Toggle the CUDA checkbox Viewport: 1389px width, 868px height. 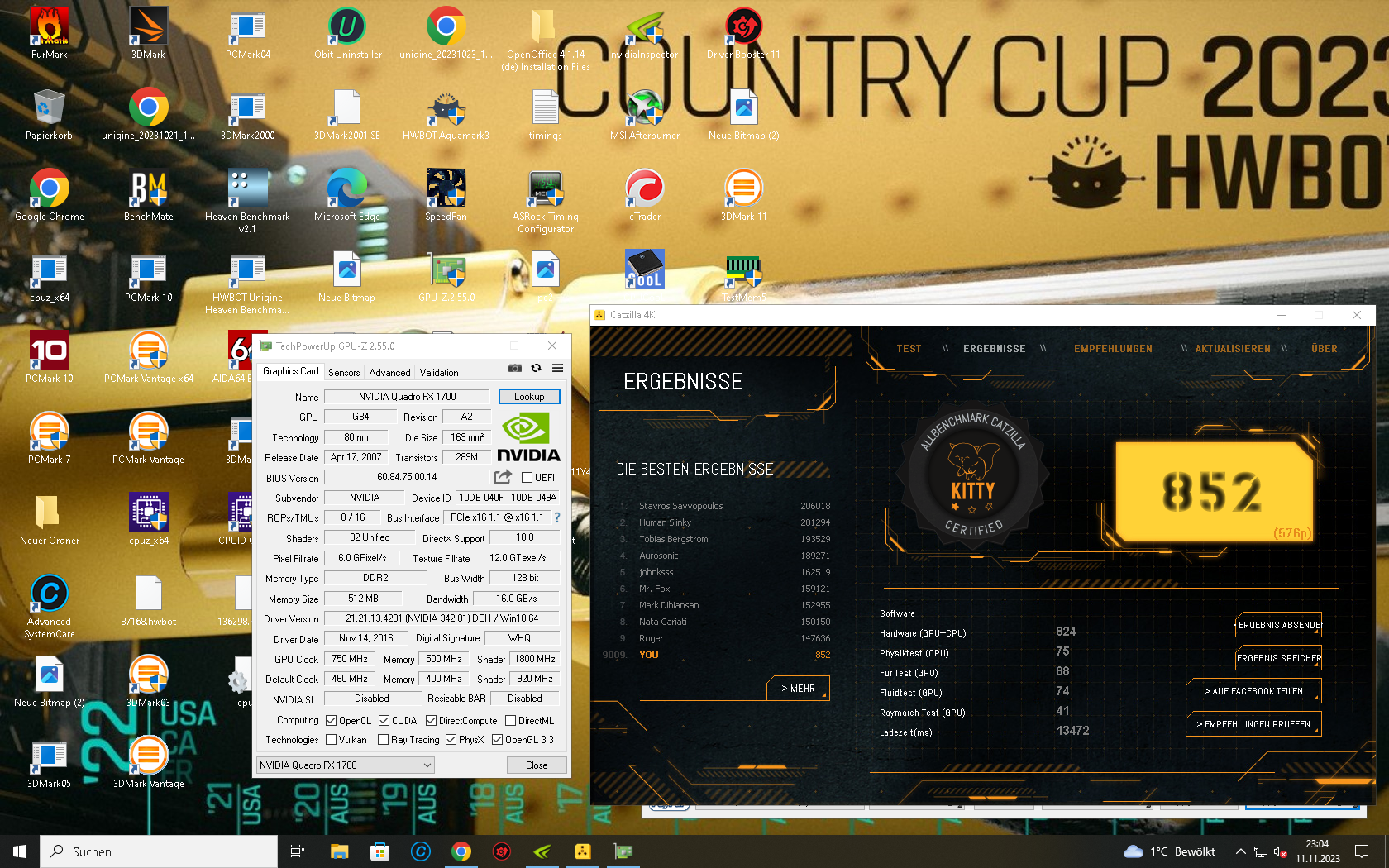384,721
